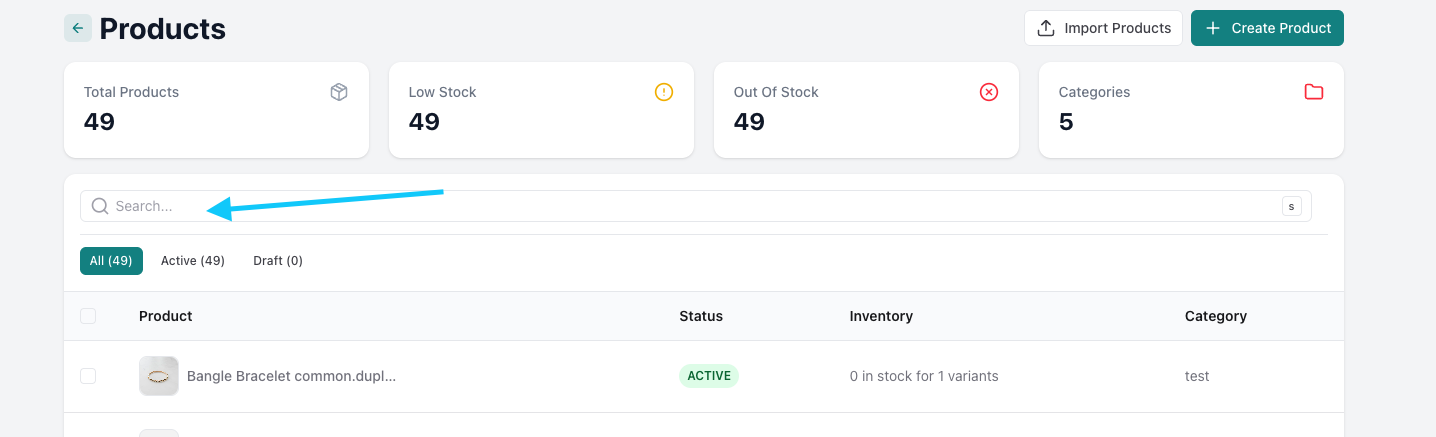Switch to the Active (49) tab
Viewport: 1436px width, 437px height.
coord(193,261)
